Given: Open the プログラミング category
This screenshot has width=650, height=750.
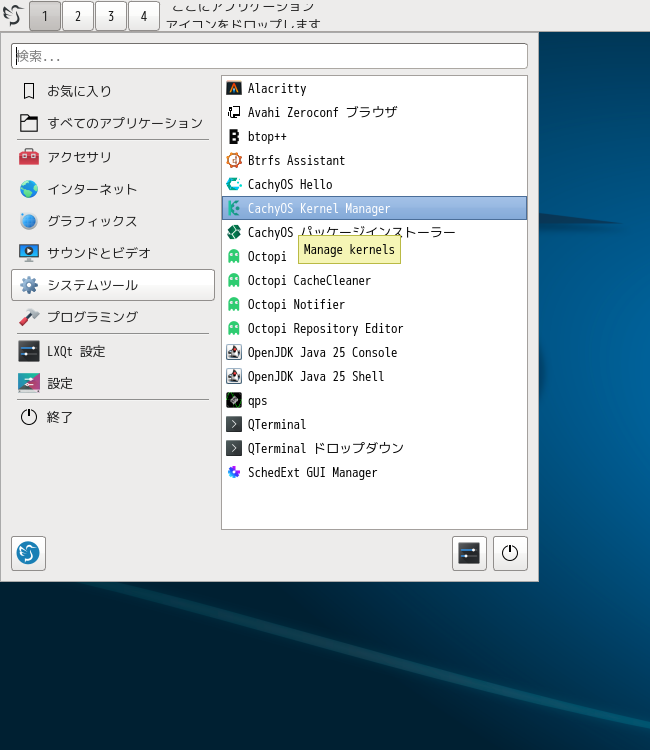Looking at the screenshot, I should coord(113,317).
